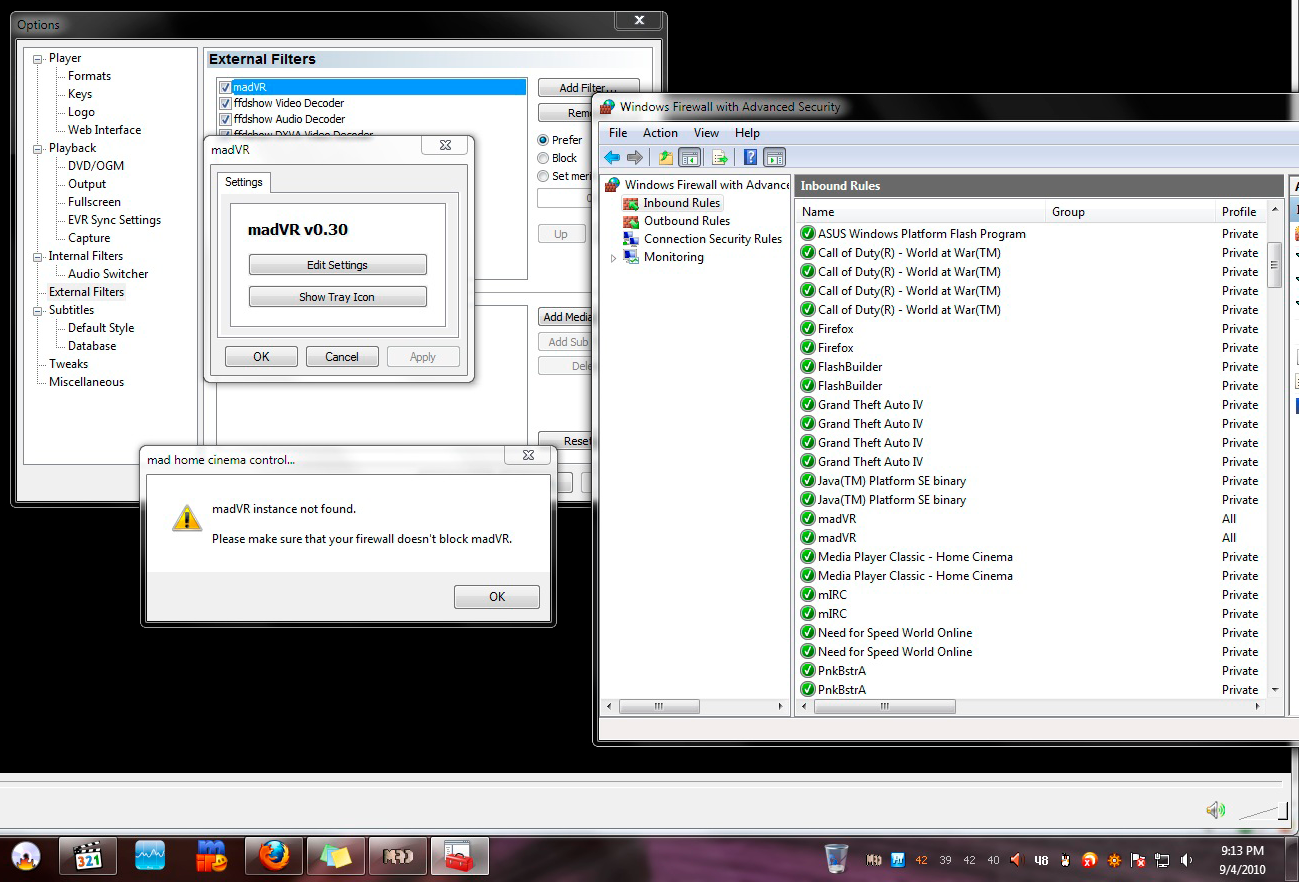
Task: Open the Action menu in firewall window
Action: coord(660,133)
